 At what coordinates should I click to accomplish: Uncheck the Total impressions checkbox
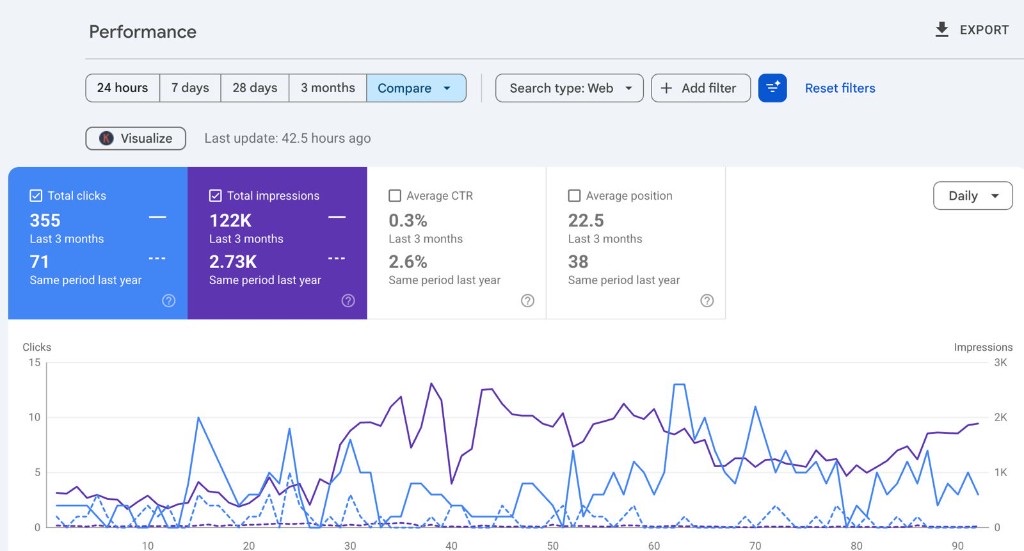[x=216, y=195]
